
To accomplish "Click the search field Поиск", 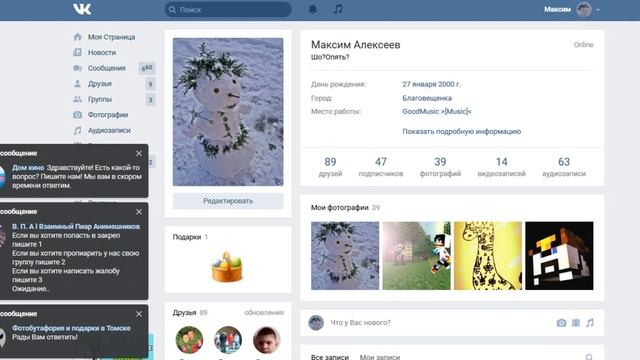I will click(228, 9).
